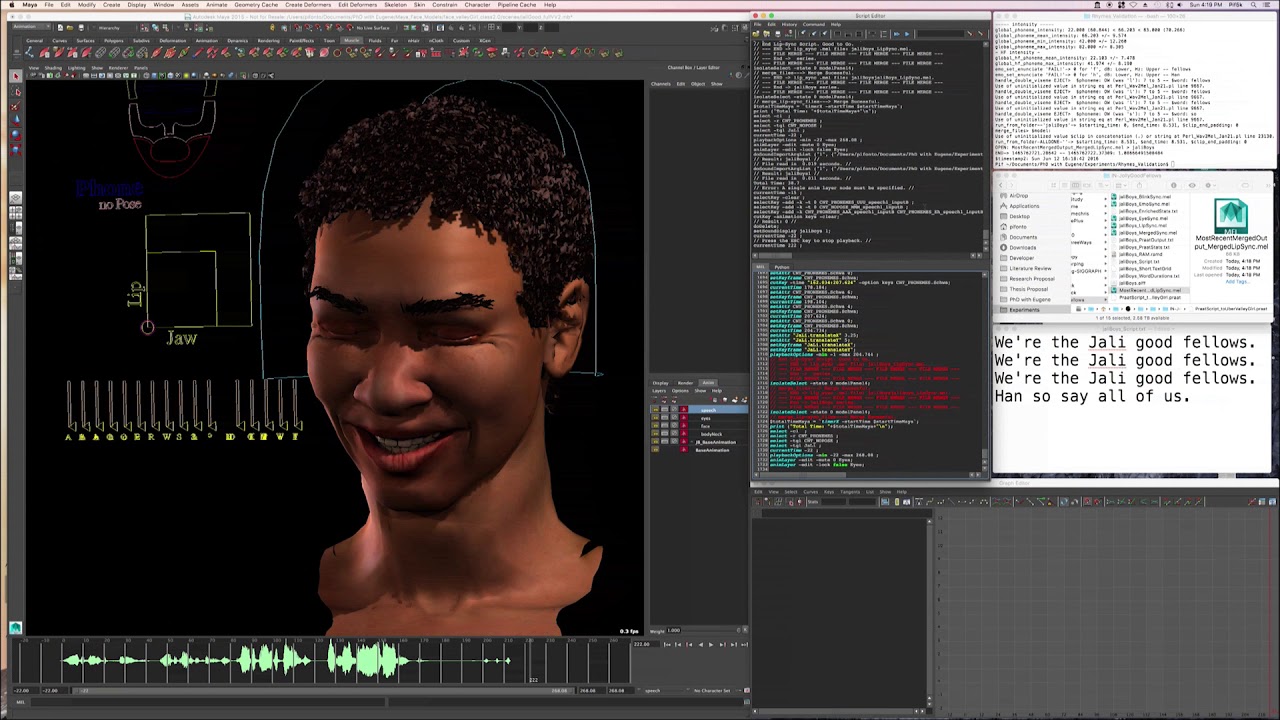This screenshot has height=720, width=1280.
Task: Switch to the Rendering shelf tab
Action: click(x=271, y=40)
